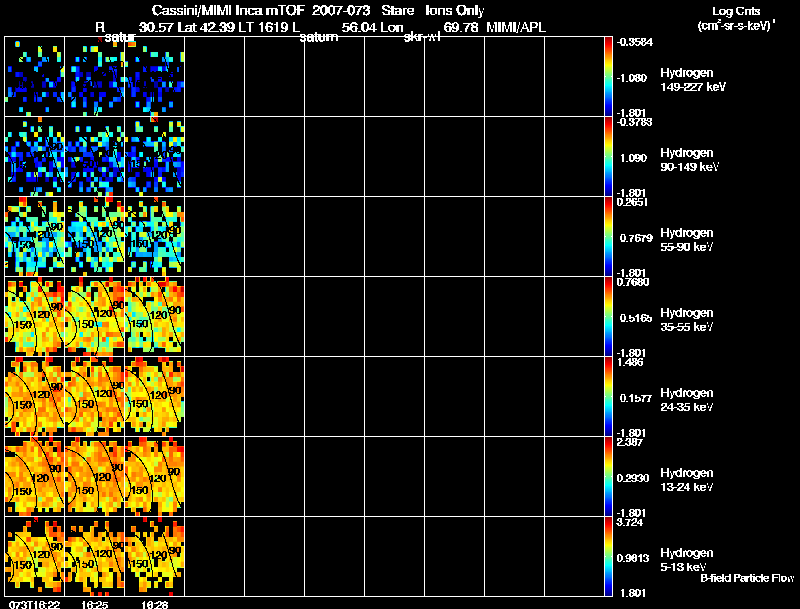The height and width of the screenshot is (609, 800).
Task: Click the '16:25' time label
Action: (x=94, y=605)
